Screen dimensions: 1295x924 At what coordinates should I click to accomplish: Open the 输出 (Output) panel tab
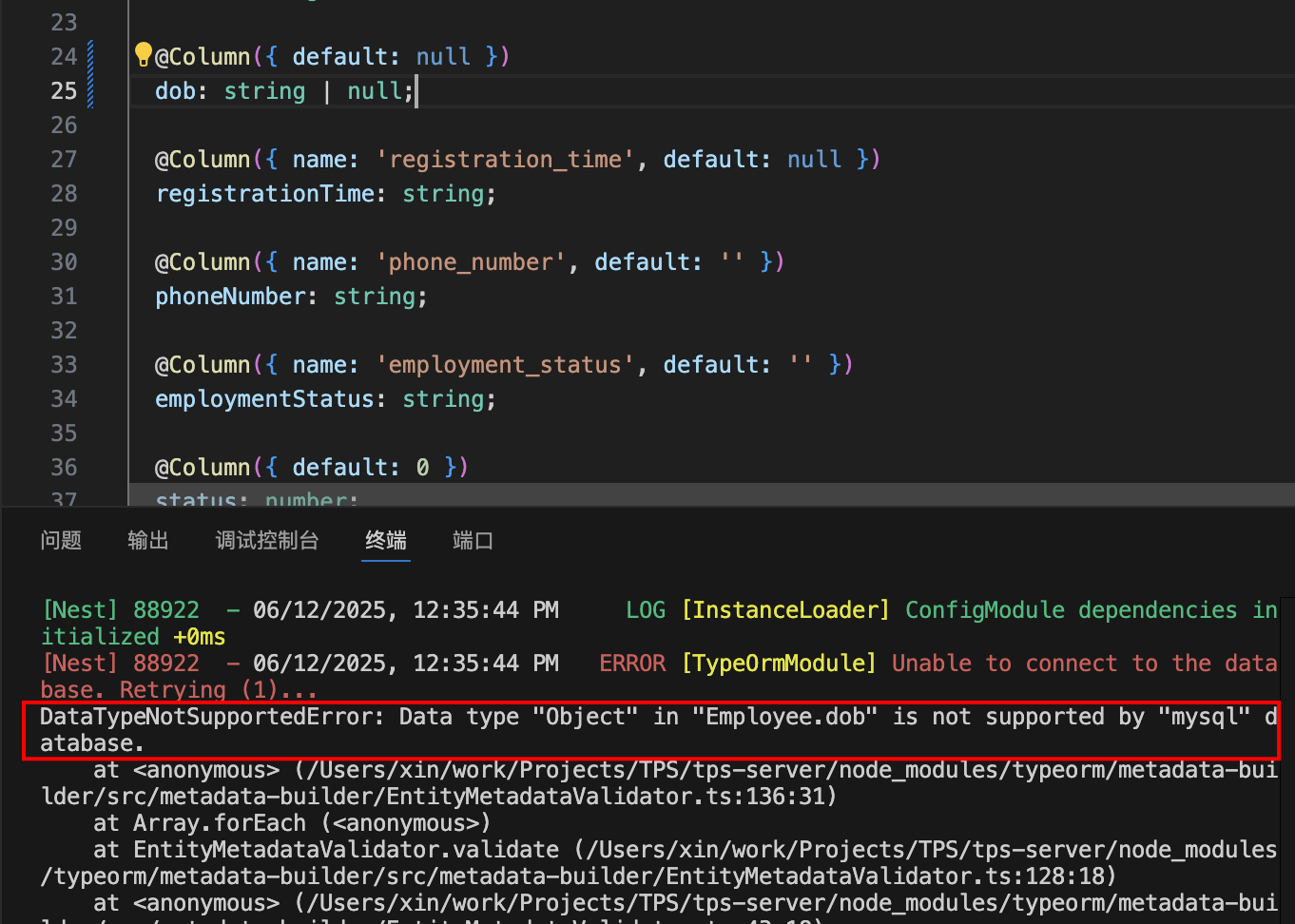click(x=148, y=541)
